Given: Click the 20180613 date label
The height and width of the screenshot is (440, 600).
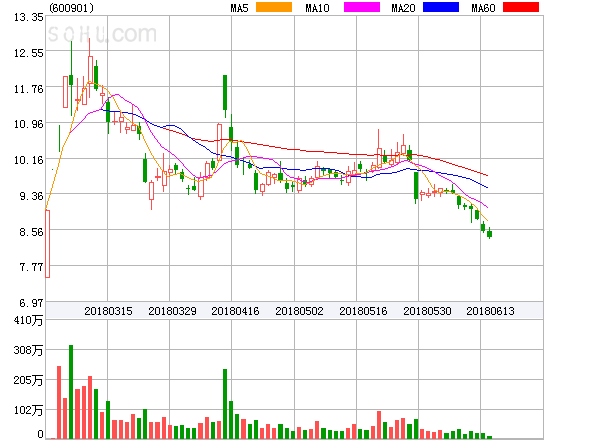Looking at the screenshot, I should [490, 311].
